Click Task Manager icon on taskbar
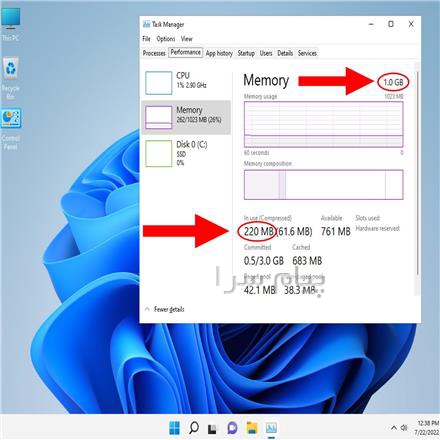Screen dimensions: 440x440 coord(271,428)
